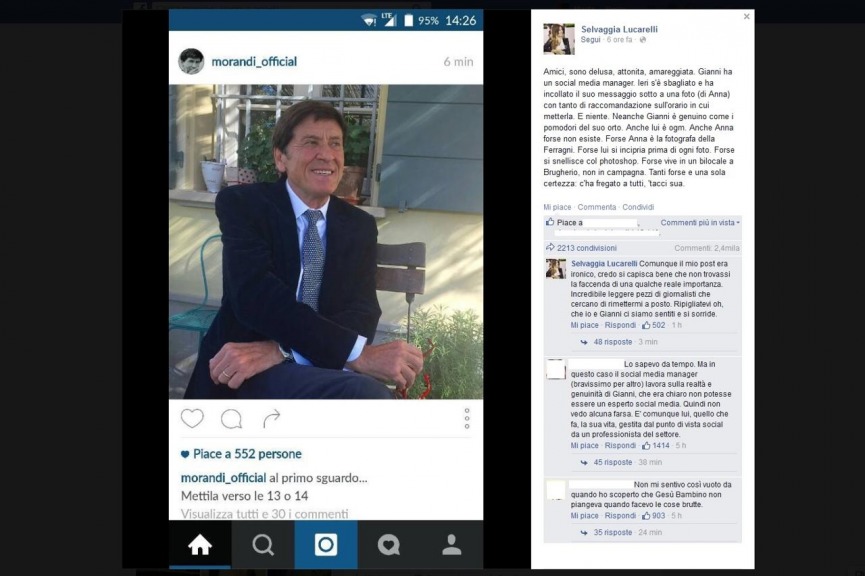This screenshot has width=865, height=576.
Task: Open the morandi_official username in the post header
Action: point(254,61)
